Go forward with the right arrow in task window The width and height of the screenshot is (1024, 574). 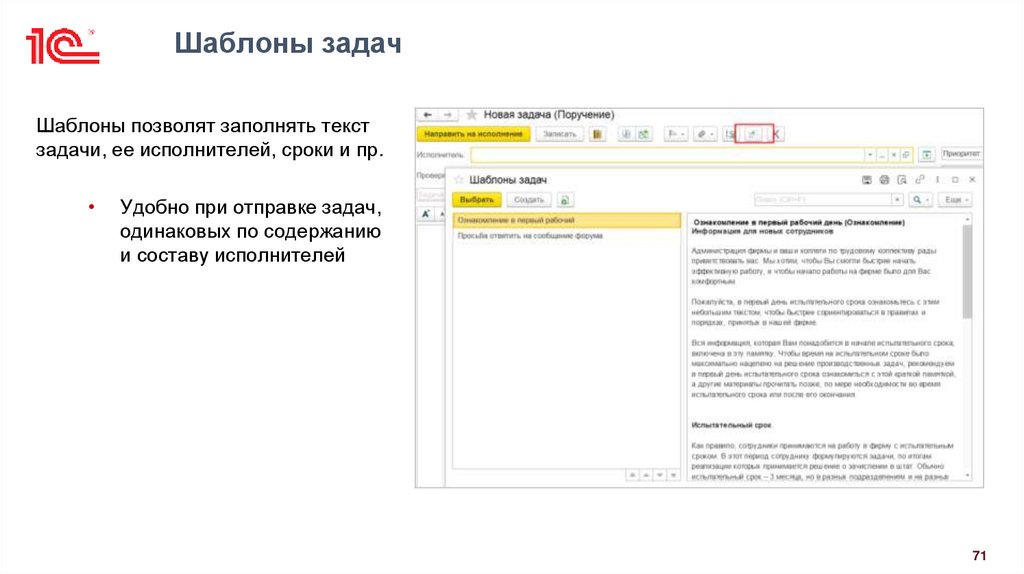tap(447, 115)
